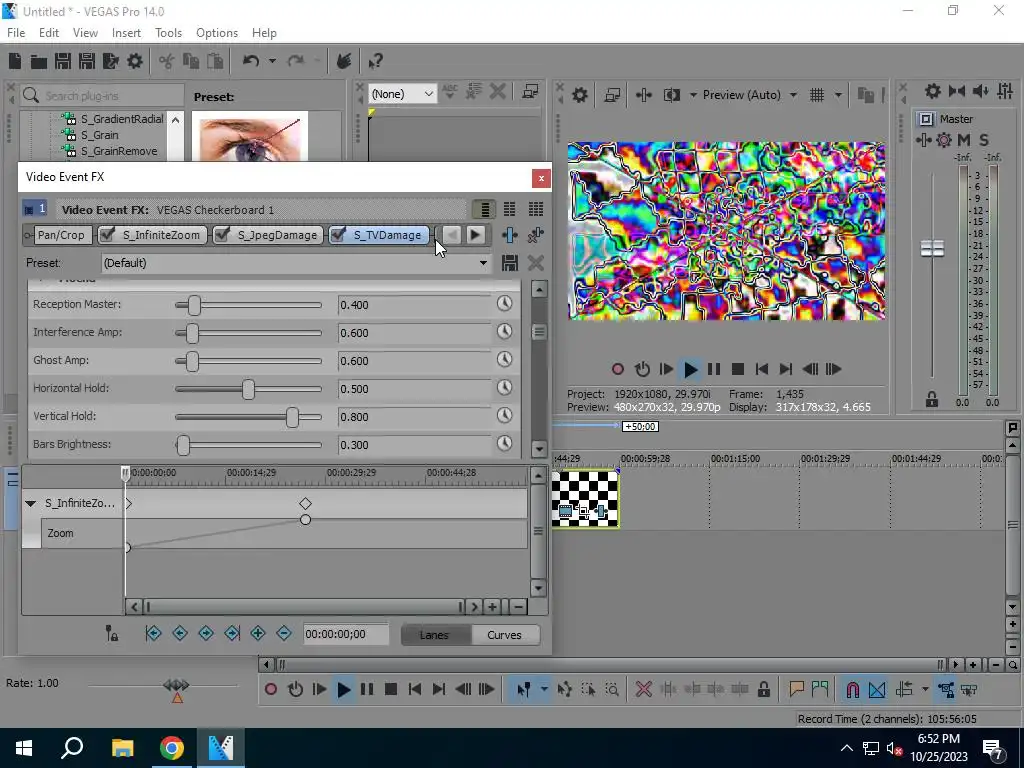Click the Project Properties gear icon
The image size is (1024, 768).
point(135,61)
